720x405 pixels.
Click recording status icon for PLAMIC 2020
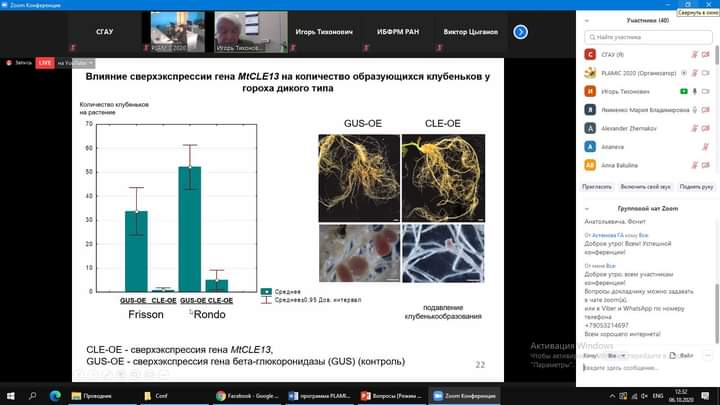pyautogui.click(x=684, y=73)
